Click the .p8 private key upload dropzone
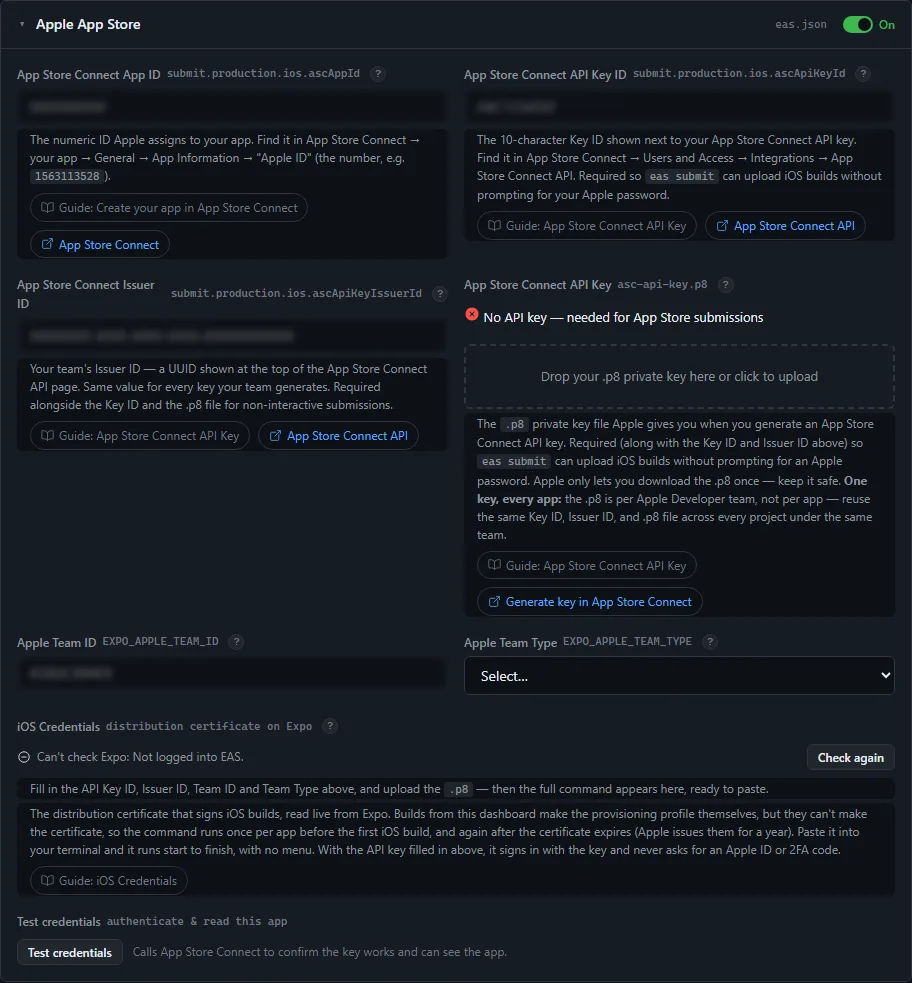Viewport: 912px width, 983px height. (x=679, y=376)
